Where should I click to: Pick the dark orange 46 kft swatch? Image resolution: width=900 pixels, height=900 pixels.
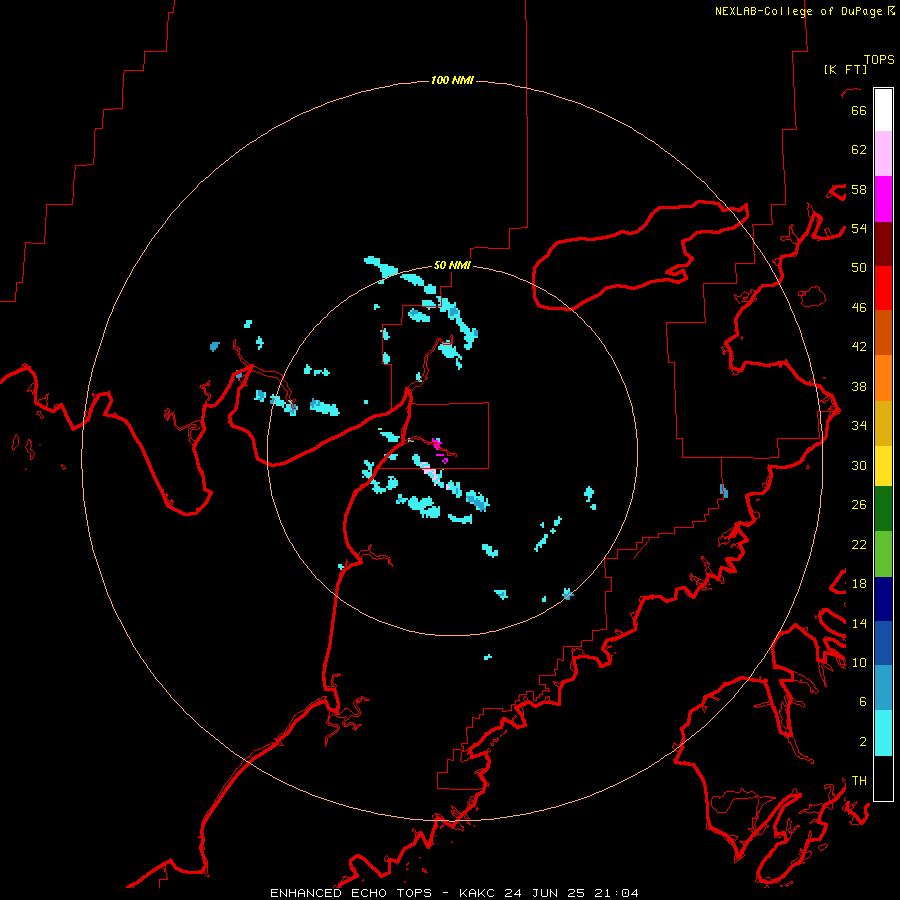pos(883,333)
